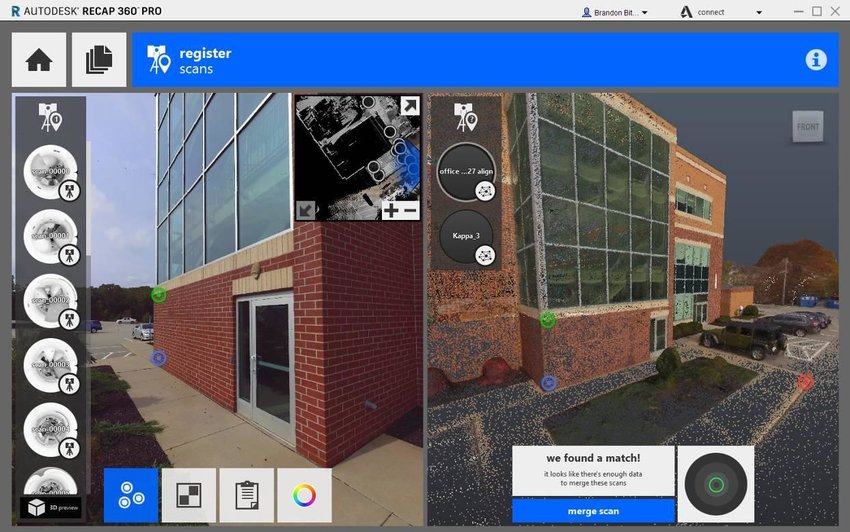The width and height of the screenshot is (850, 532).
Task: Expand the mini-map overview
Action: tap(409, 106)
